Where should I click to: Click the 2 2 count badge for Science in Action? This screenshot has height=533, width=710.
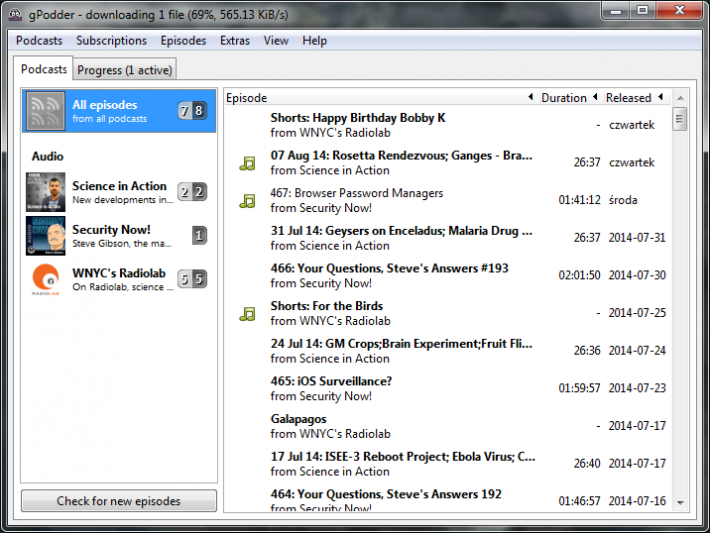[x=192, y=192]
